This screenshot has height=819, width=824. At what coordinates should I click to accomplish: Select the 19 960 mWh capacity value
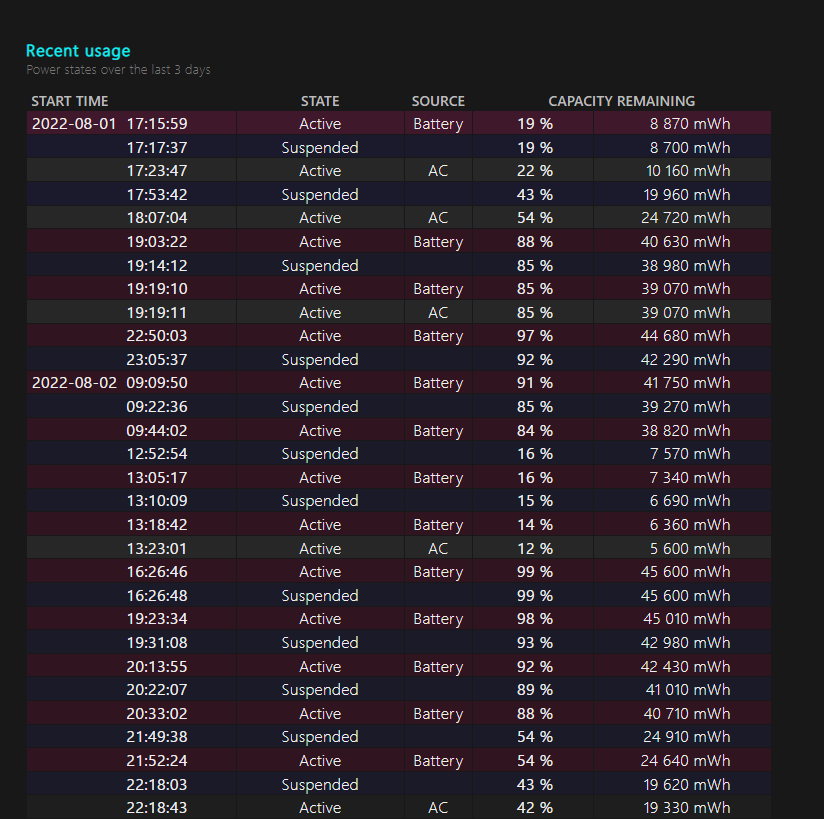[x=686, y=195]
